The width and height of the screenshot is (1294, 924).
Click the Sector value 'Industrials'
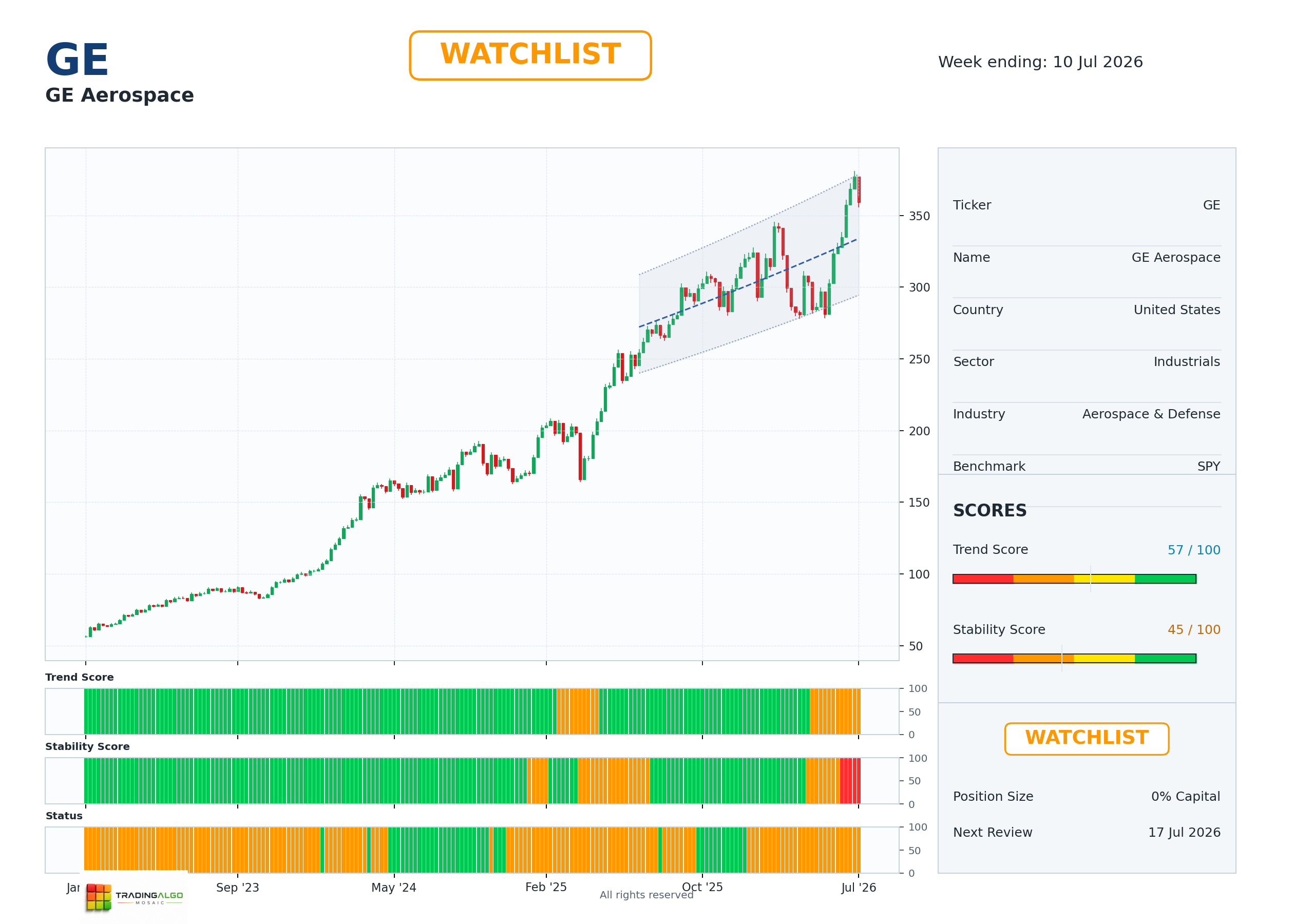[x=1187, y=361]
